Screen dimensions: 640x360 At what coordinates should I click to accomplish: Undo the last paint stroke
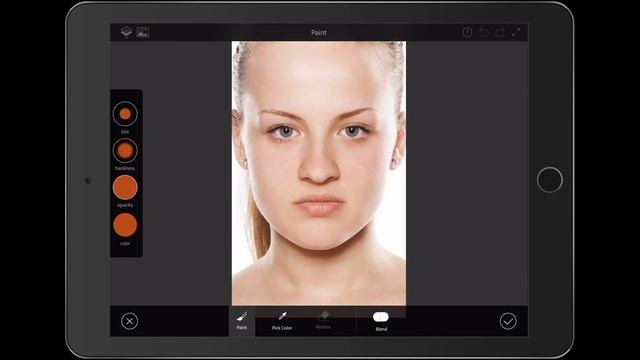pos(484,32)
